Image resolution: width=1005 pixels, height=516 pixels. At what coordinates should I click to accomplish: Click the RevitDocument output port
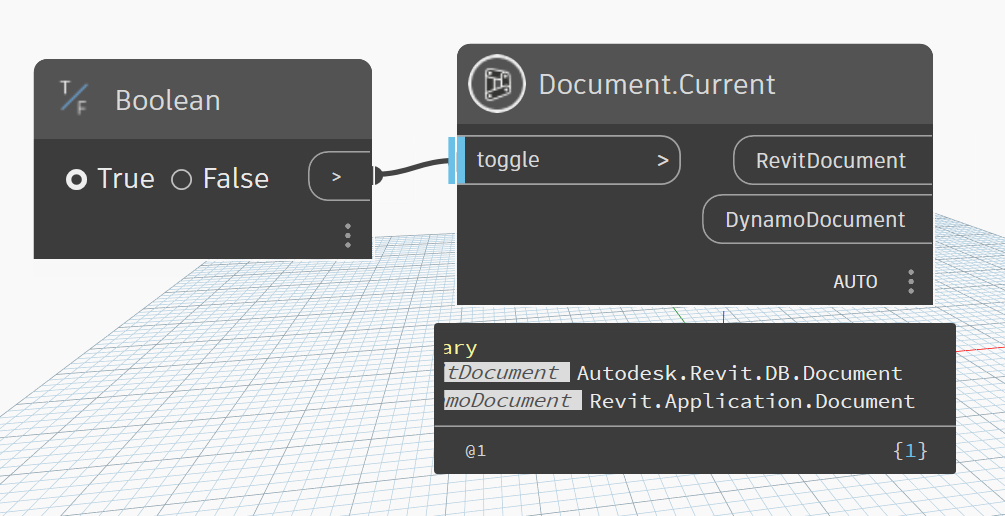click(x=831, y=161)
